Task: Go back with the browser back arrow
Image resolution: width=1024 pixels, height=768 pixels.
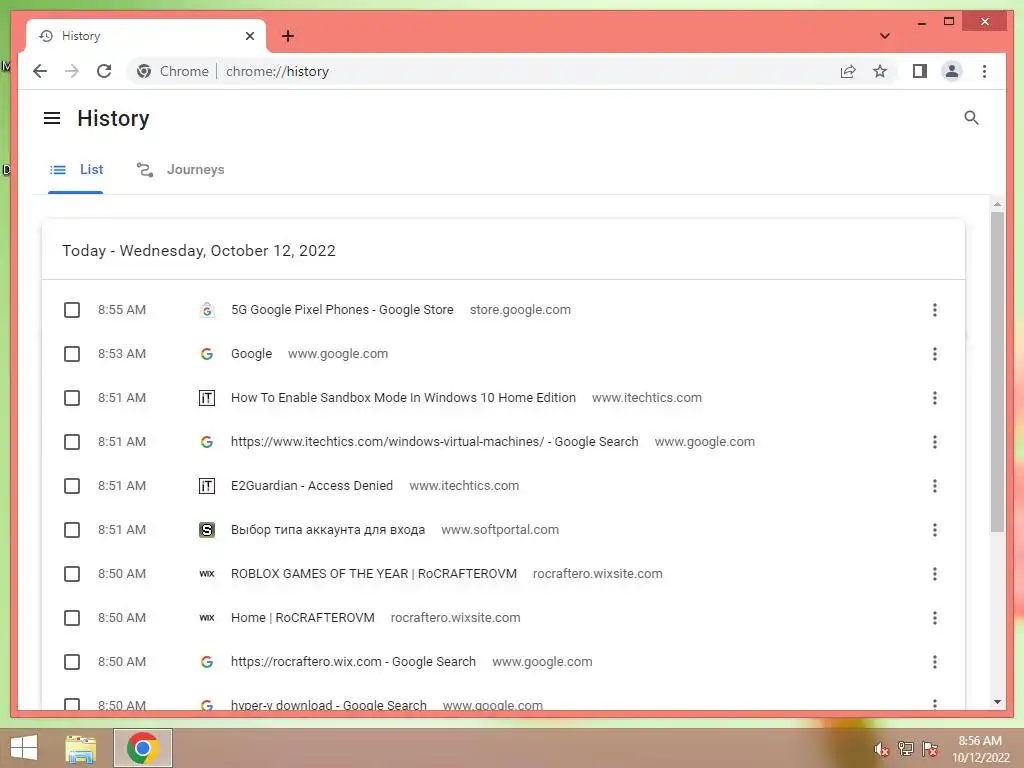Action: coord(40,71)
